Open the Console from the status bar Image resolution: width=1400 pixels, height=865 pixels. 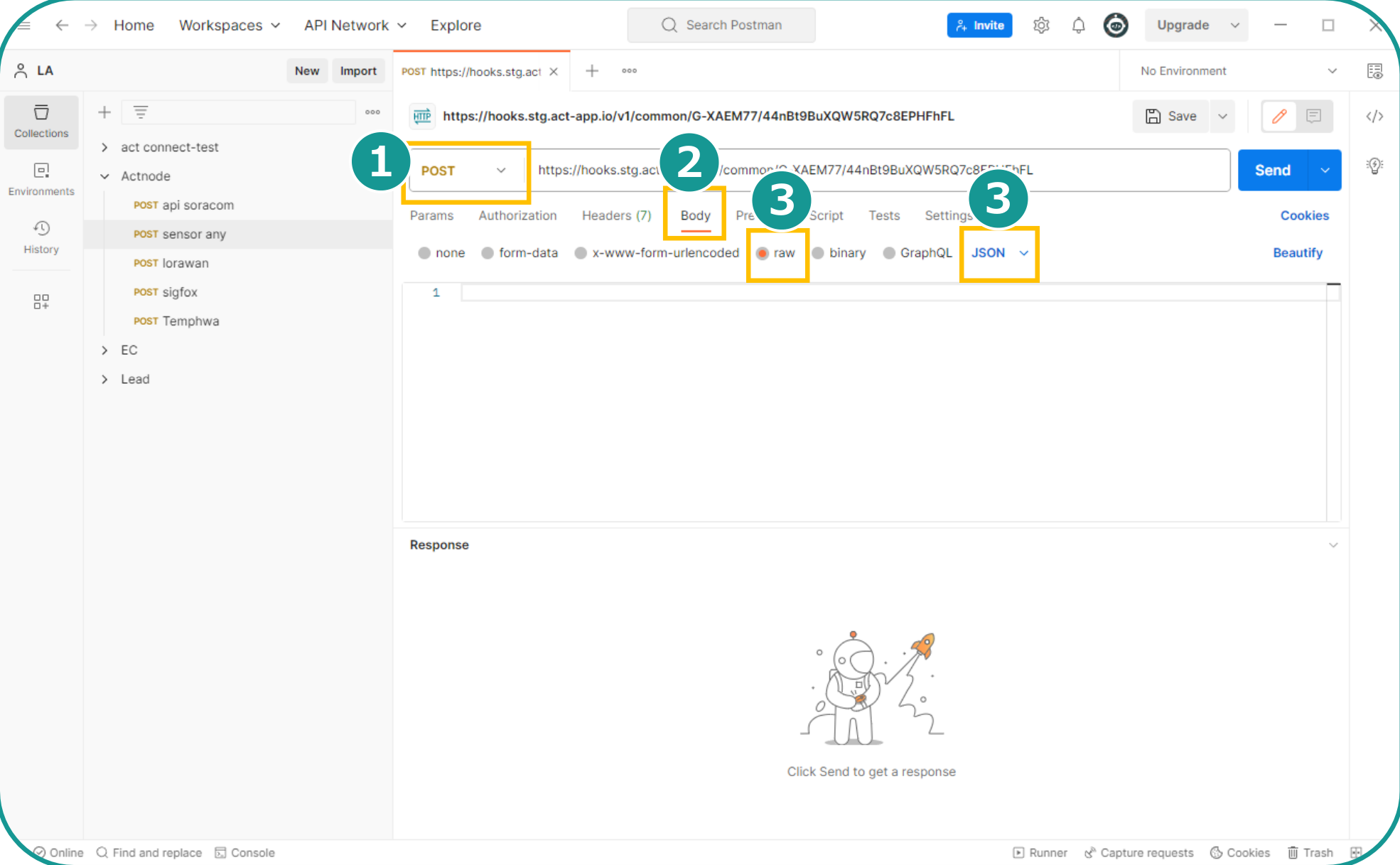(245, 852)
